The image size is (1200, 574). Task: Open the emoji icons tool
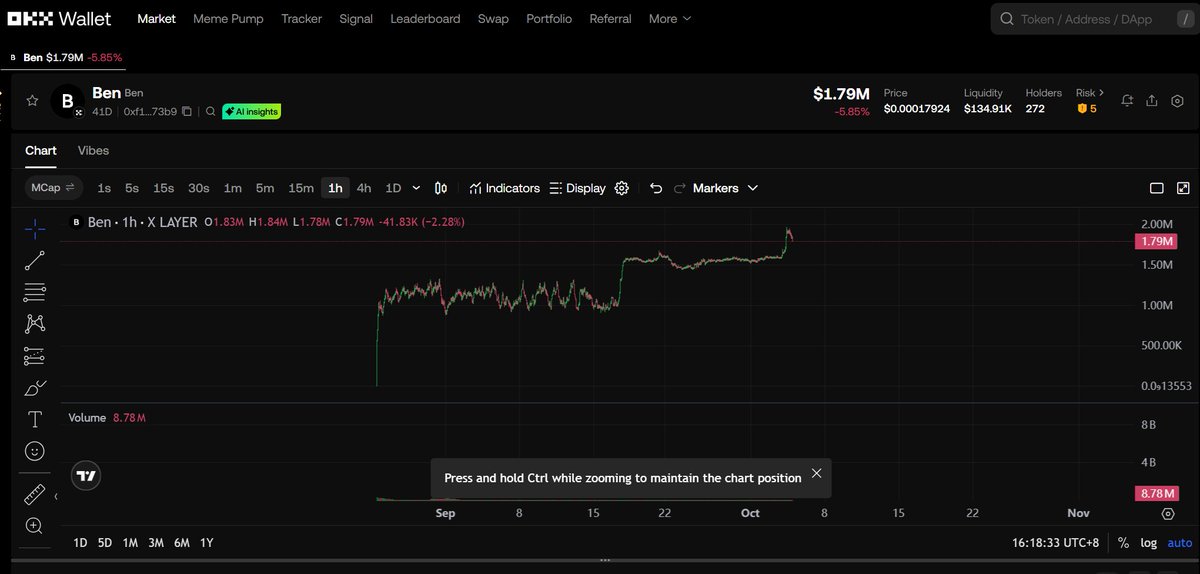coord(35,451)
